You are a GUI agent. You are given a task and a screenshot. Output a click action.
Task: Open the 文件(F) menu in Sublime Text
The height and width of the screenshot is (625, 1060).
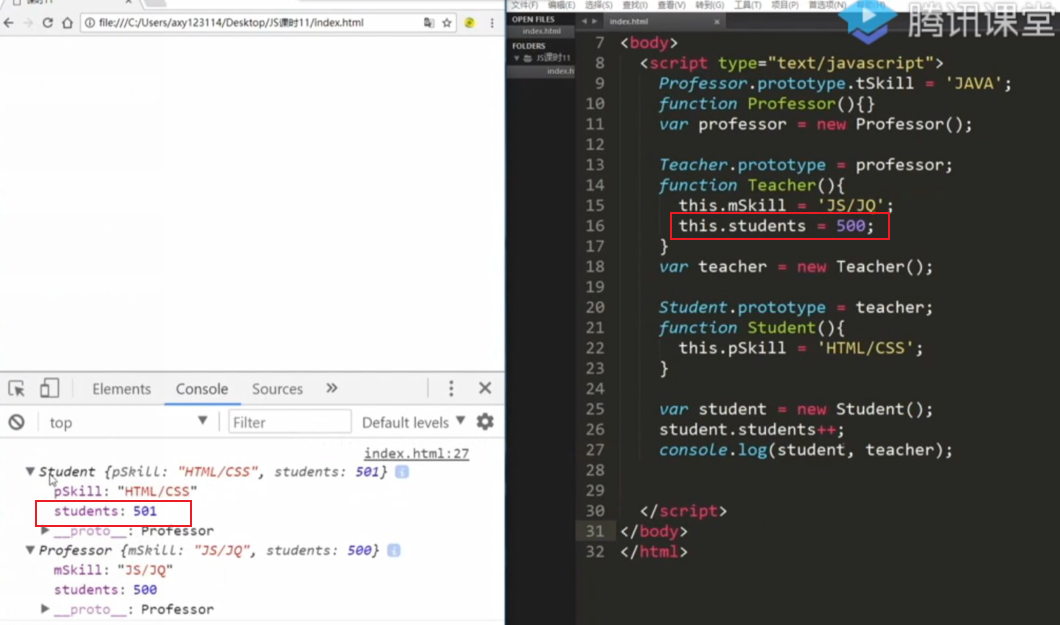click(525, 5)
